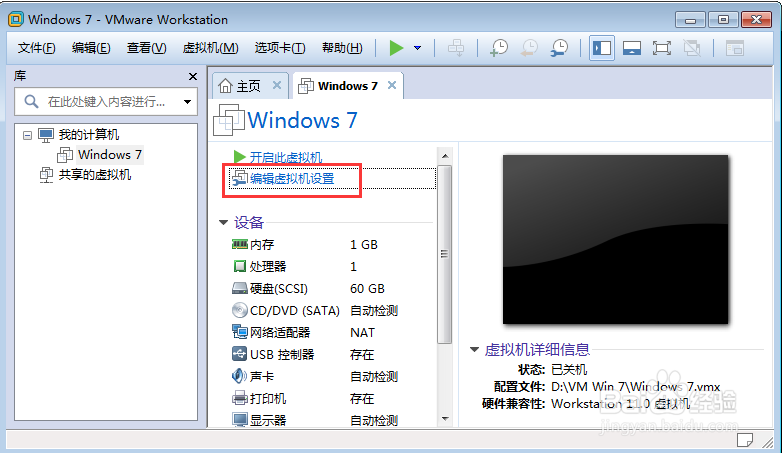Screen dimensions: 782x453
Task: Select 共享的虚拟机 in the library
Action: (95, 175)
